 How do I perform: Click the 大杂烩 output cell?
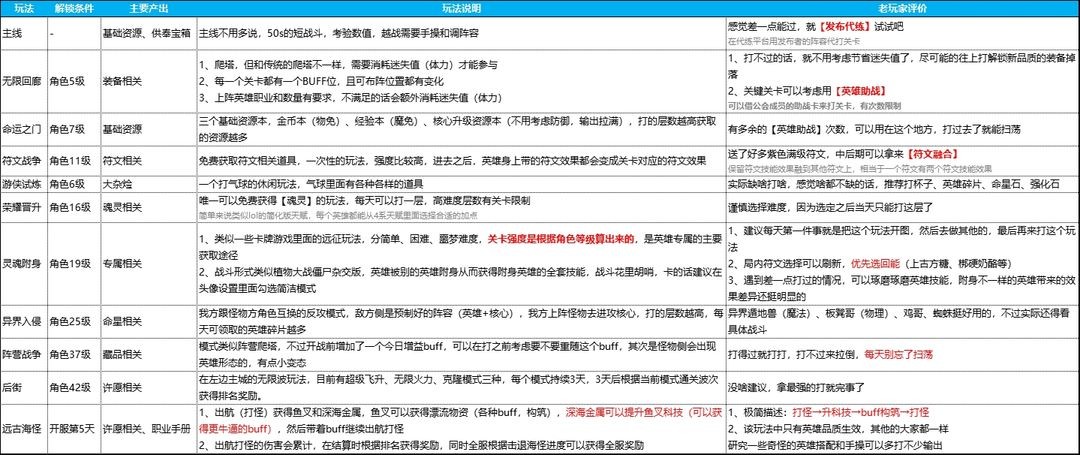tap(119, 184)
